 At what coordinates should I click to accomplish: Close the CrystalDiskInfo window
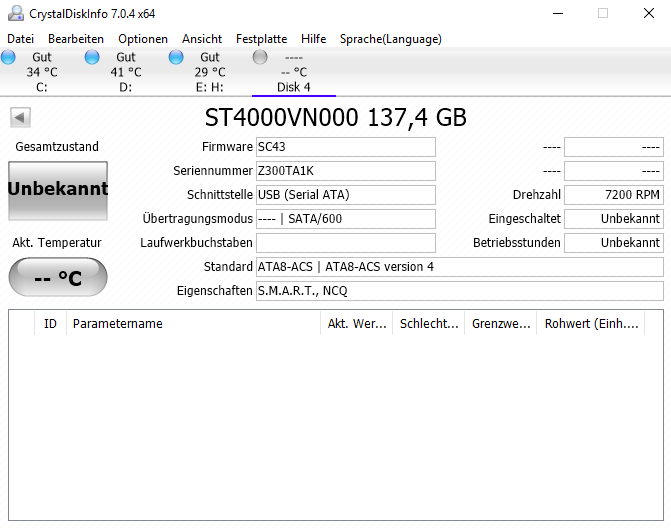coord(649,13)
